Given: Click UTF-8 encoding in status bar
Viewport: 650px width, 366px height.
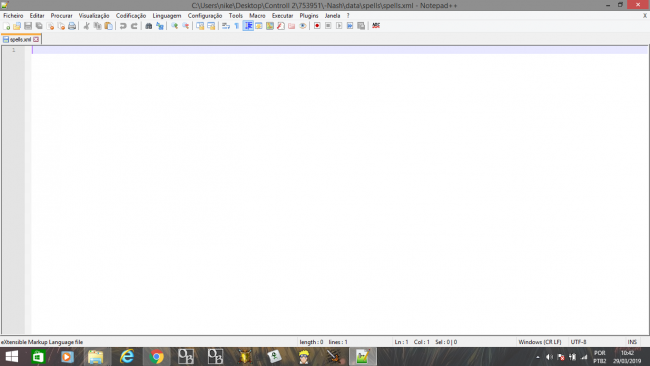Looking at the screenshot, I should (x=578, y=342).
